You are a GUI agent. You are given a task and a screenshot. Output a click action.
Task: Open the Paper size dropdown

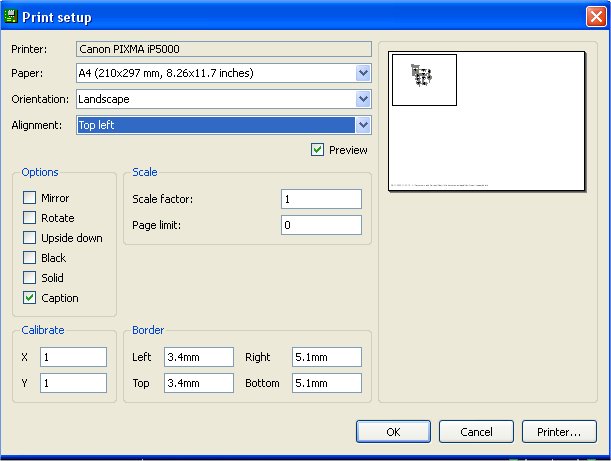tap(363, 73)
